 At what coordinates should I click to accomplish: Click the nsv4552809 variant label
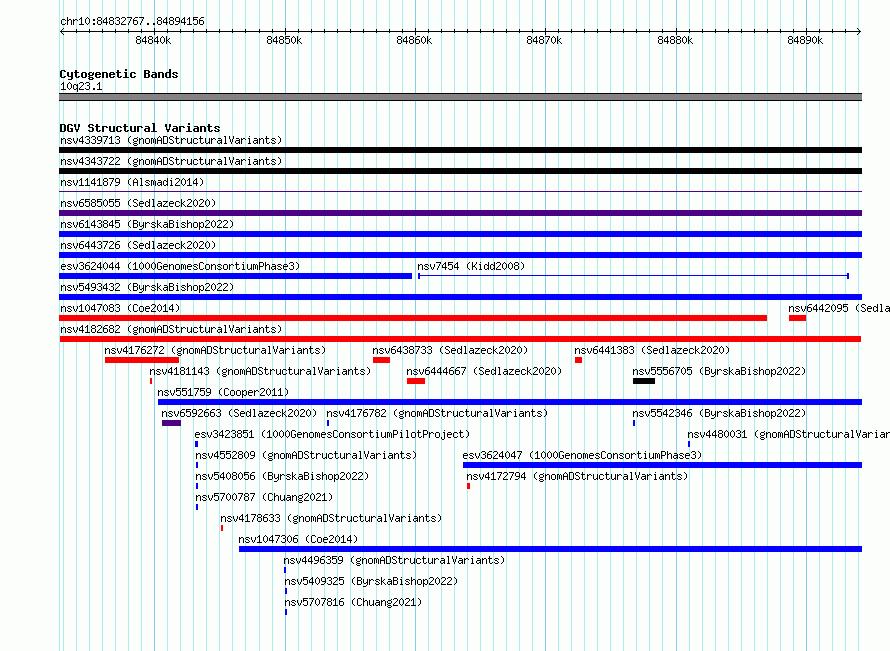coord(306,455)
